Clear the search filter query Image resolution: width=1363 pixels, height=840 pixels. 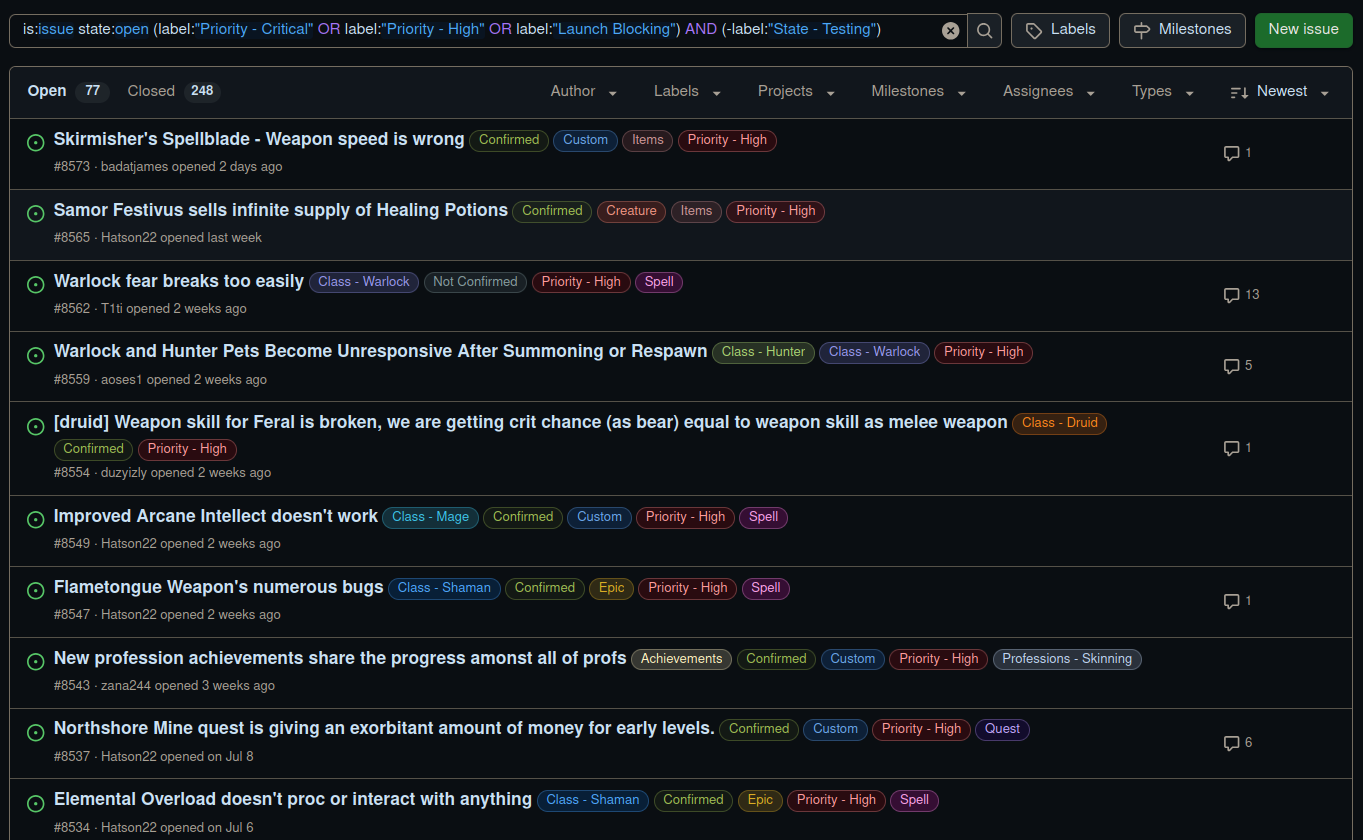[x=951, y=30]
